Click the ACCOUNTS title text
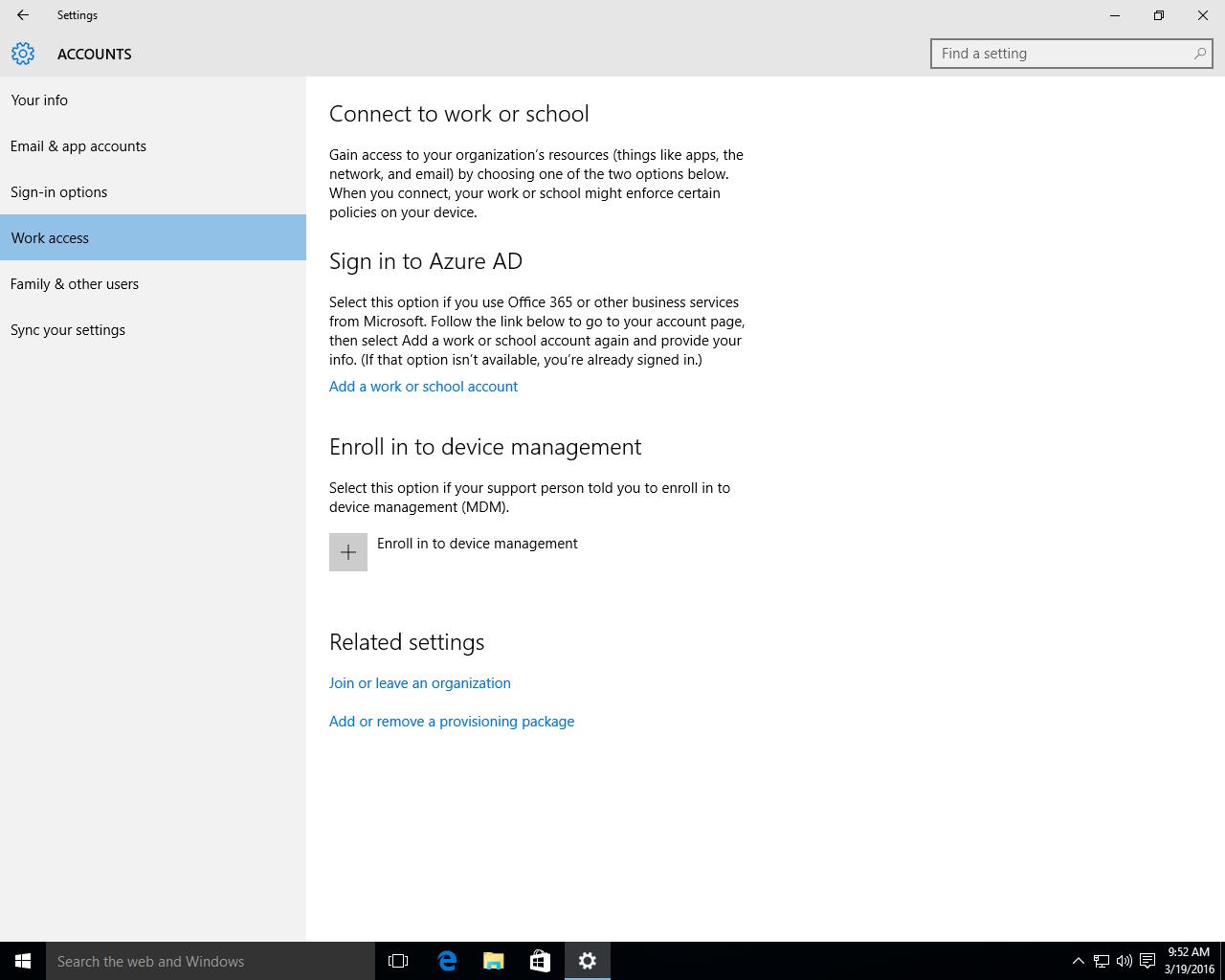The width and height of the screenshot is (1225, 980). [x=95, y=55]
